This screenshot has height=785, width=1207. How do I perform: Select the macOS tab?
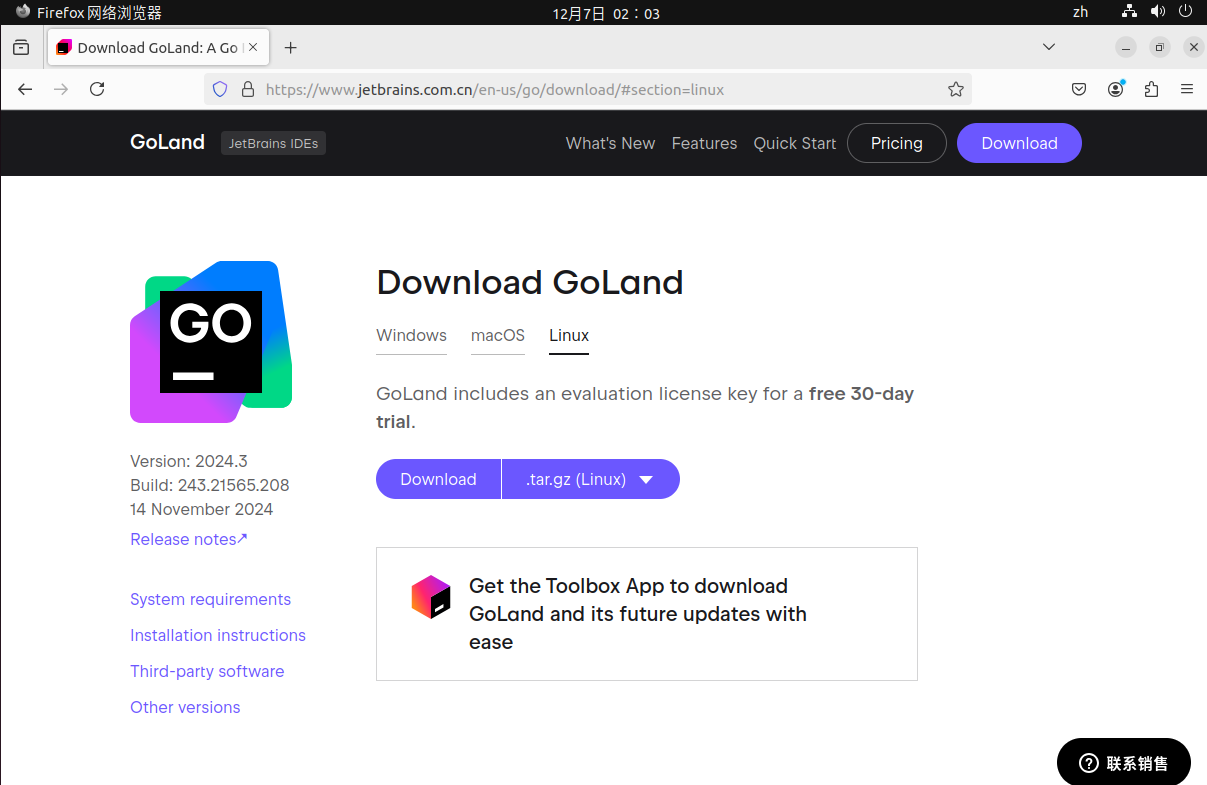pyautogui.click(x=498, y=335)
